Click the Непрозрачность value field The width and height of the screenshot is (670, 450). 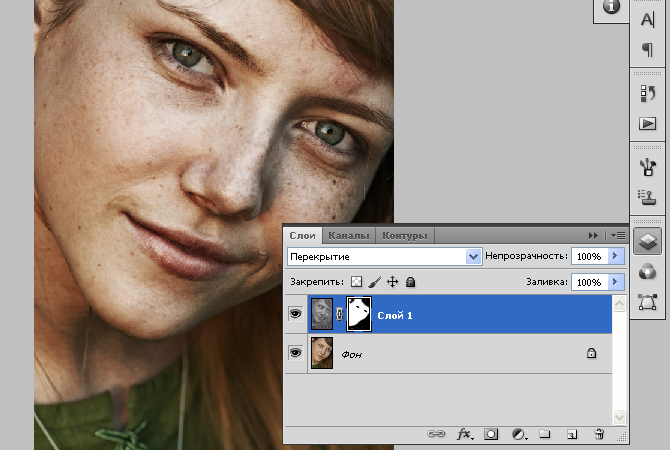pyautogui.click(x=590, y=256)
